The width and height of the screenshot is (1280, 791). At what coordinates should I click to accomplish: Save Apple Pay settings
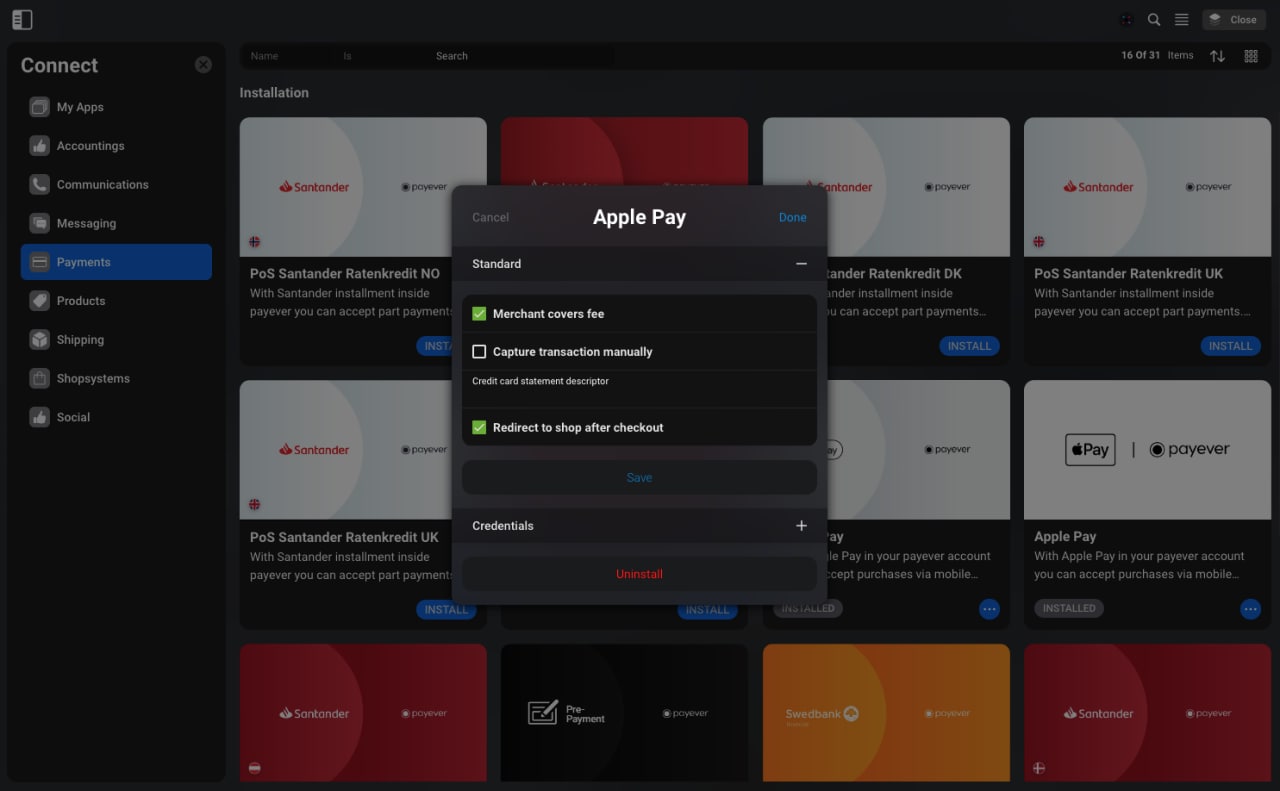coord(639,478)
